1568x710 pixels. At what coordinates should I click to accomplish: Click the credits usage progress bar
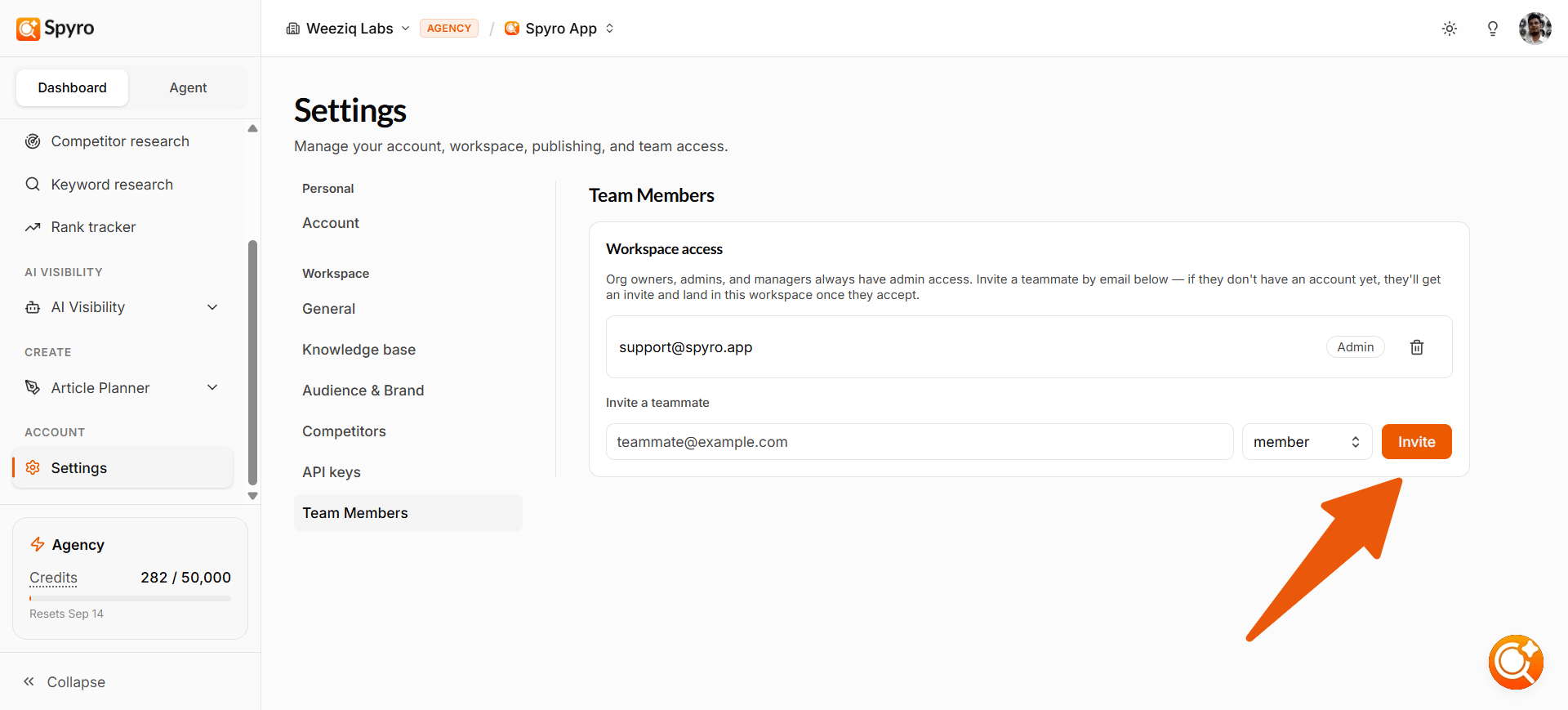(130, 599)
